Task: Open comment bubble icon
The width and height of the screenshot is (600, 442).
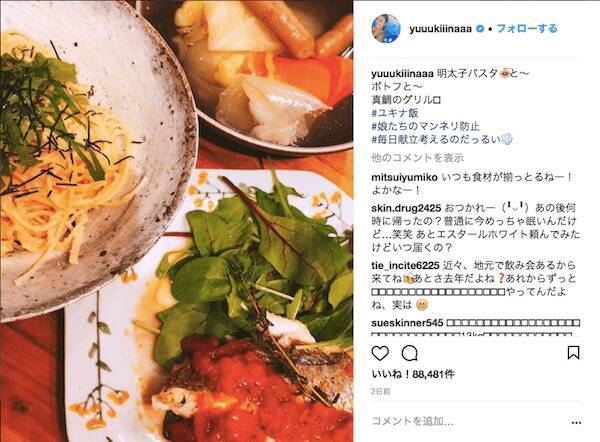Action: pos(409,353)
